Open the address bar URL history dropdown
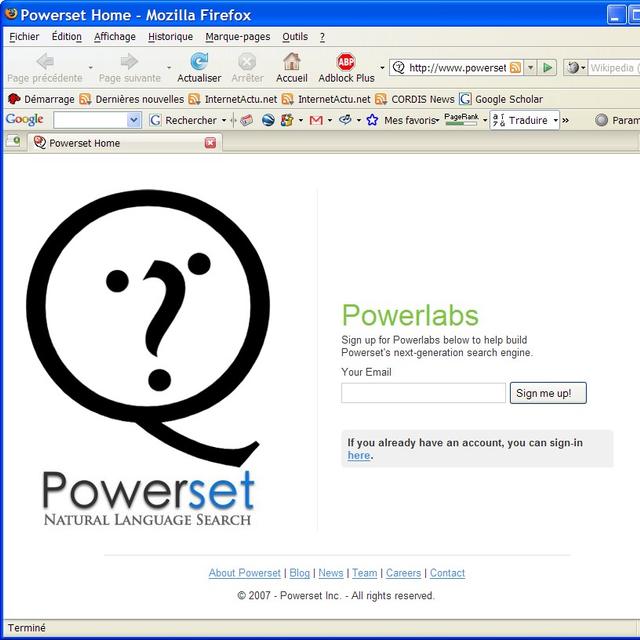The image size is (640, 640). [531, 68]
